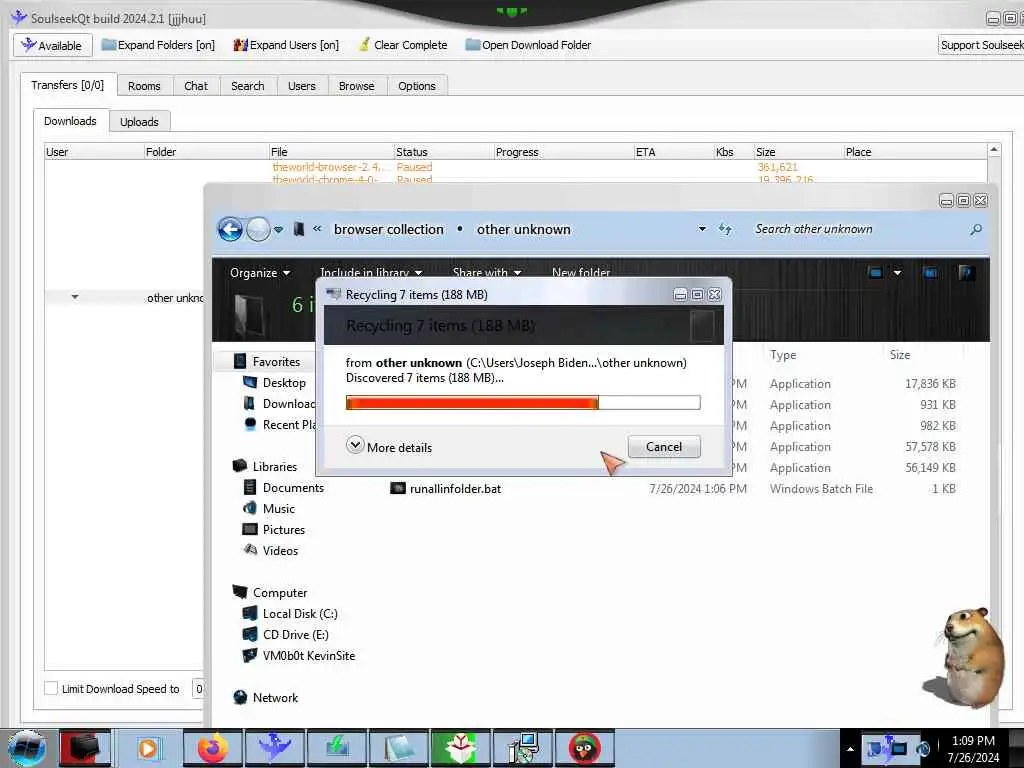Click the SoulseekQt bird taskbar icon
Viewport: 1024px width, 768px height.
coord(275,748)
